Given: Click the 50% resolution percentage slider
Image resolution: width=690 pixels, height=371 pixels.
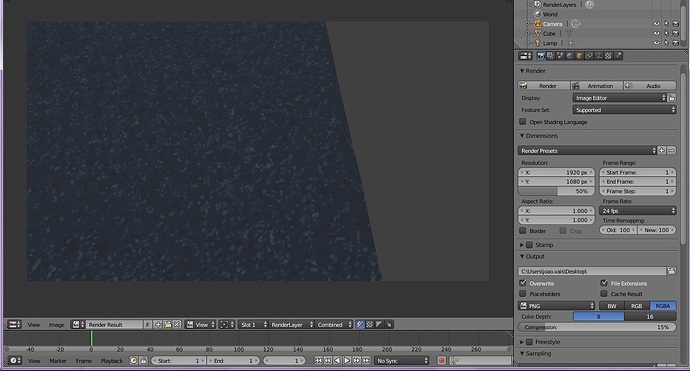Looking at the screenshot, I should pyautogui.click(x=556, y=191).
